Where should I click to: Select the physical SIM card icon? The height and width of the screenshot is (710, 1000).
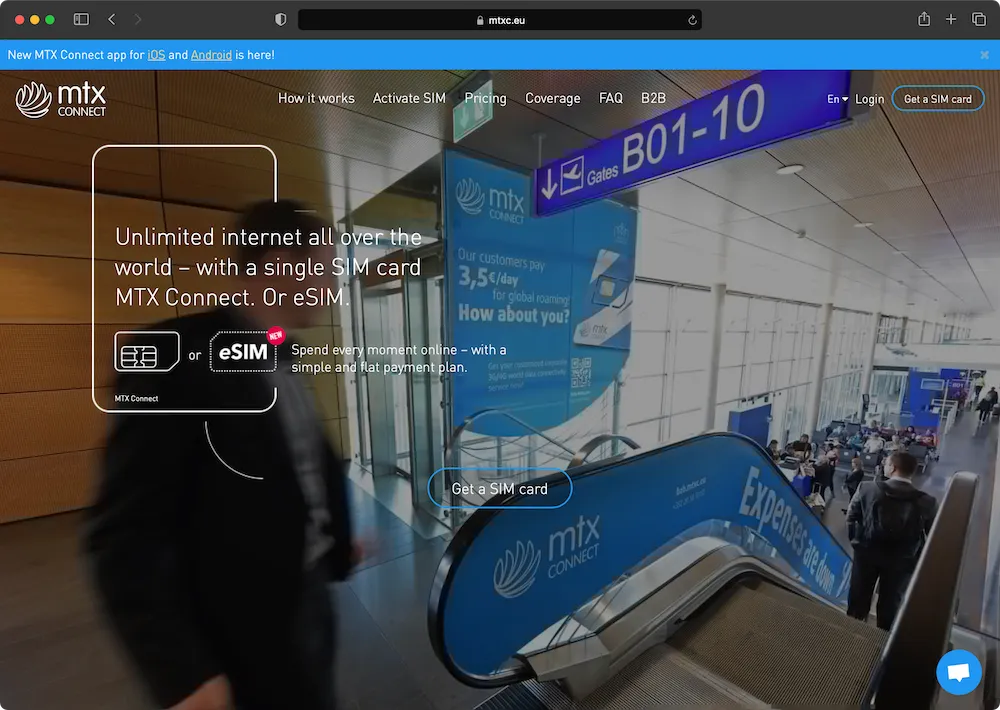click(147, 351)
